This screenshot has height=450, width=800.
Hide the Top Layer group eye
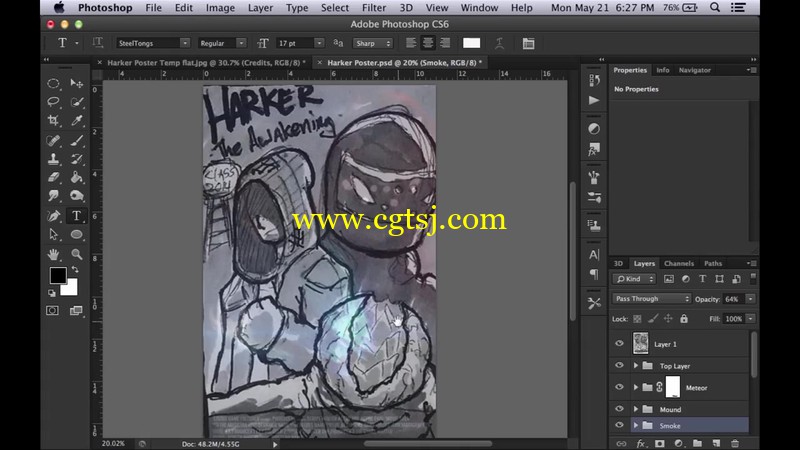pos(619,365)
